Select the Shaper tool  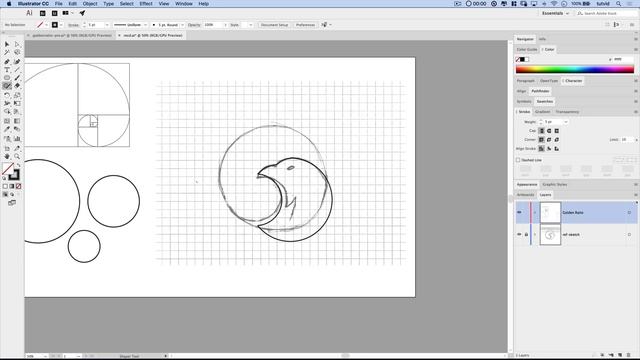[x=7, y=86]
